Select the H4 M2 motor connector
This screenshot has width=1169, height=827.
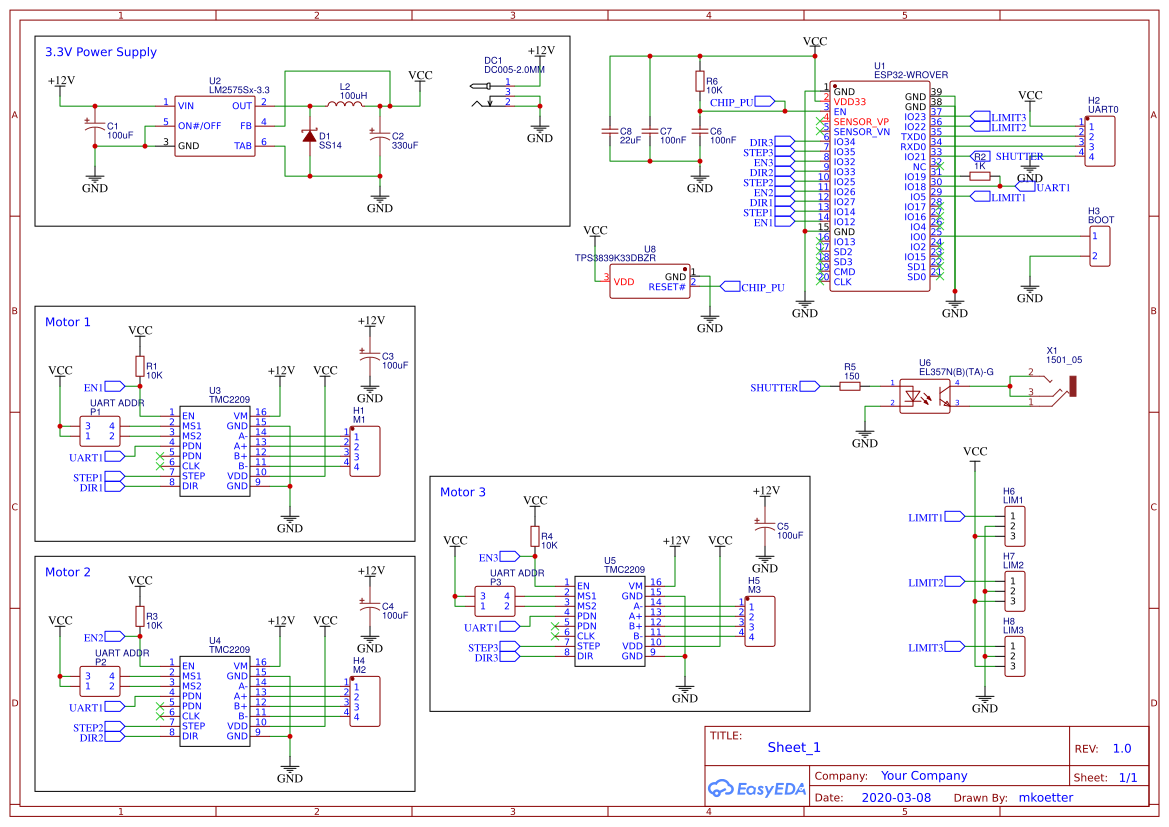pos(365,701)
